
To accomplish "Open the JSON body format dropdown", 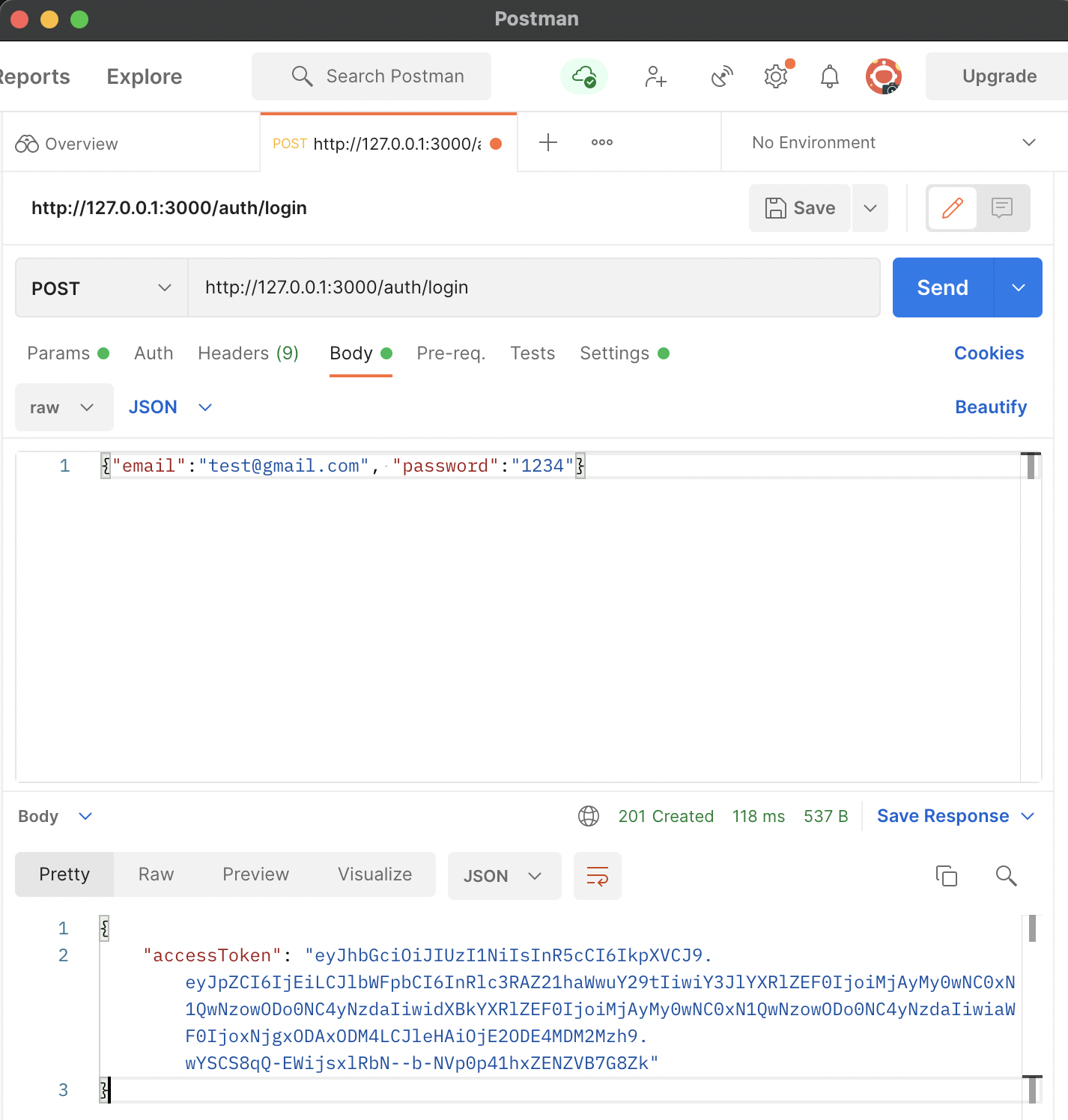I will point(171,407).
